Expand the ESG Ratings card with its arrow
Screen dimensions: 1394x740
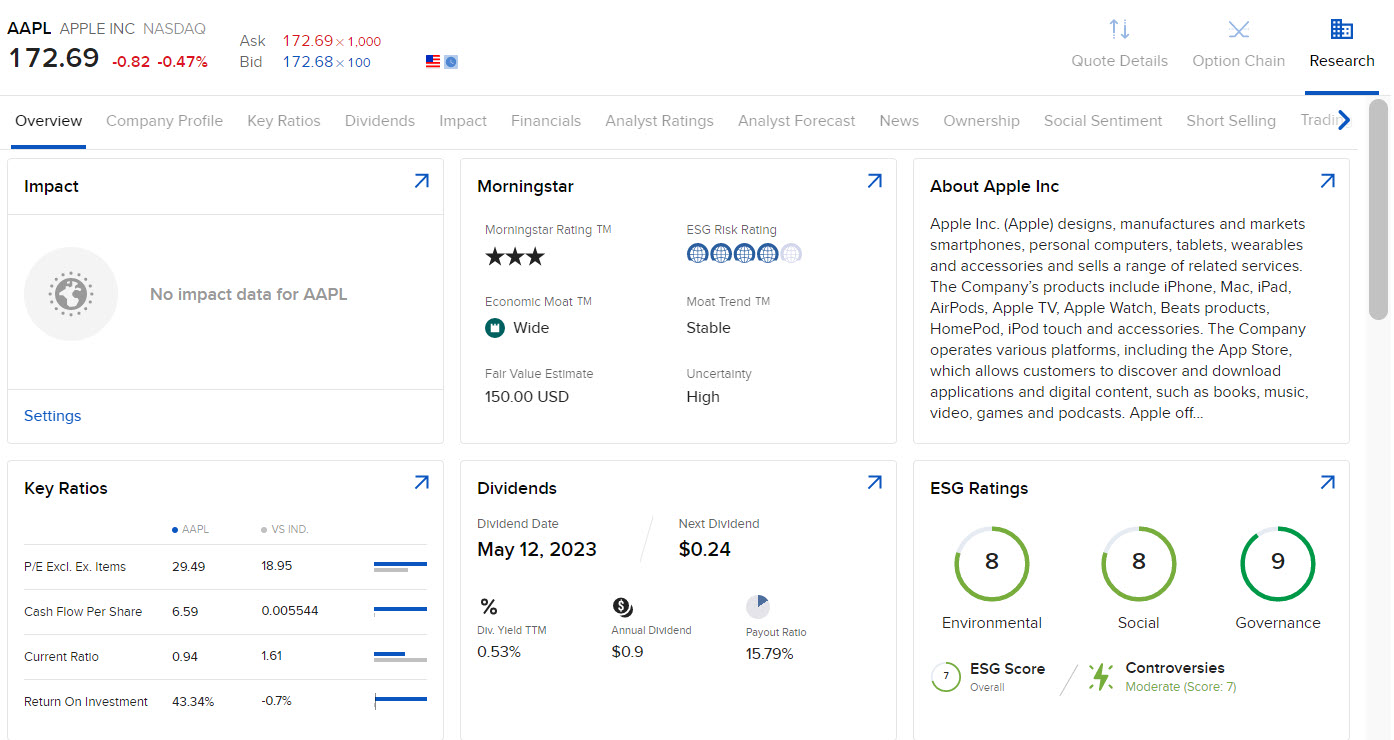pos(1327,483)
